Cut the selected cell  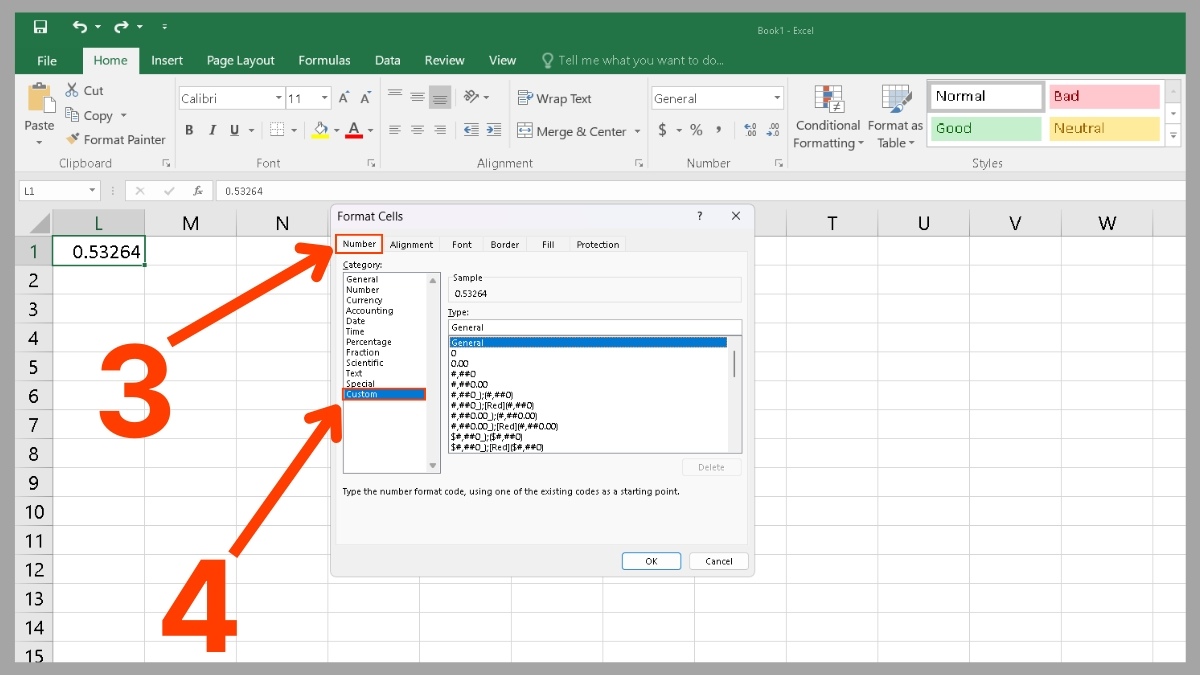tap(84, 90)
